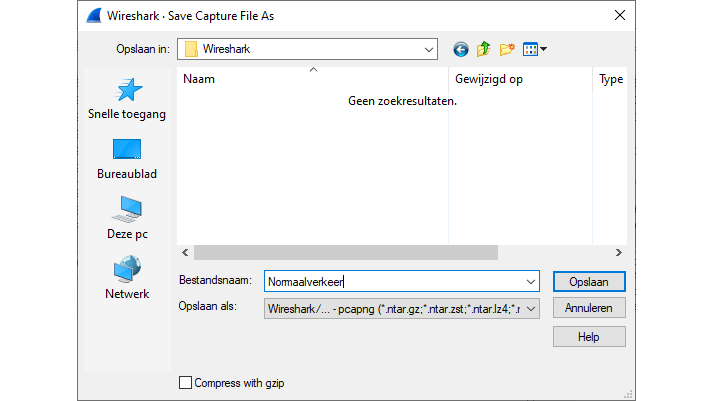The image size is (713, 401).
Task: Expand the Opslaan in folder dropdown
Action: click(x=429, y=49)
